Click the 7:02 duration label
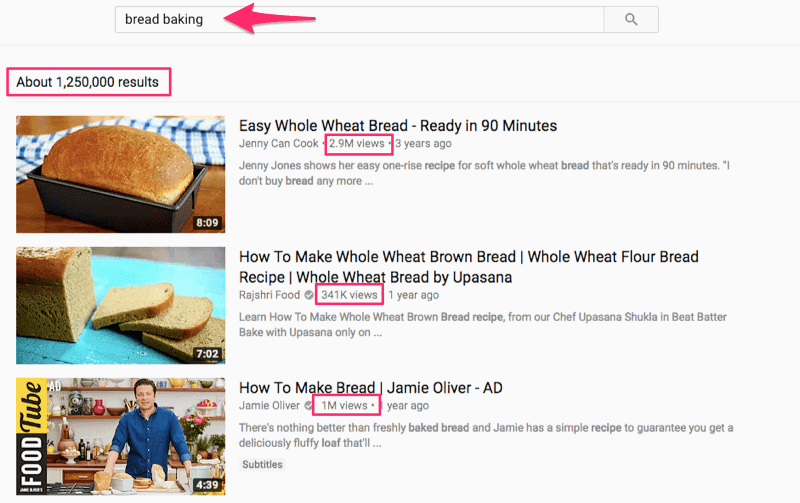Viewport: 800px width, 503px height. tap(207, 354)
